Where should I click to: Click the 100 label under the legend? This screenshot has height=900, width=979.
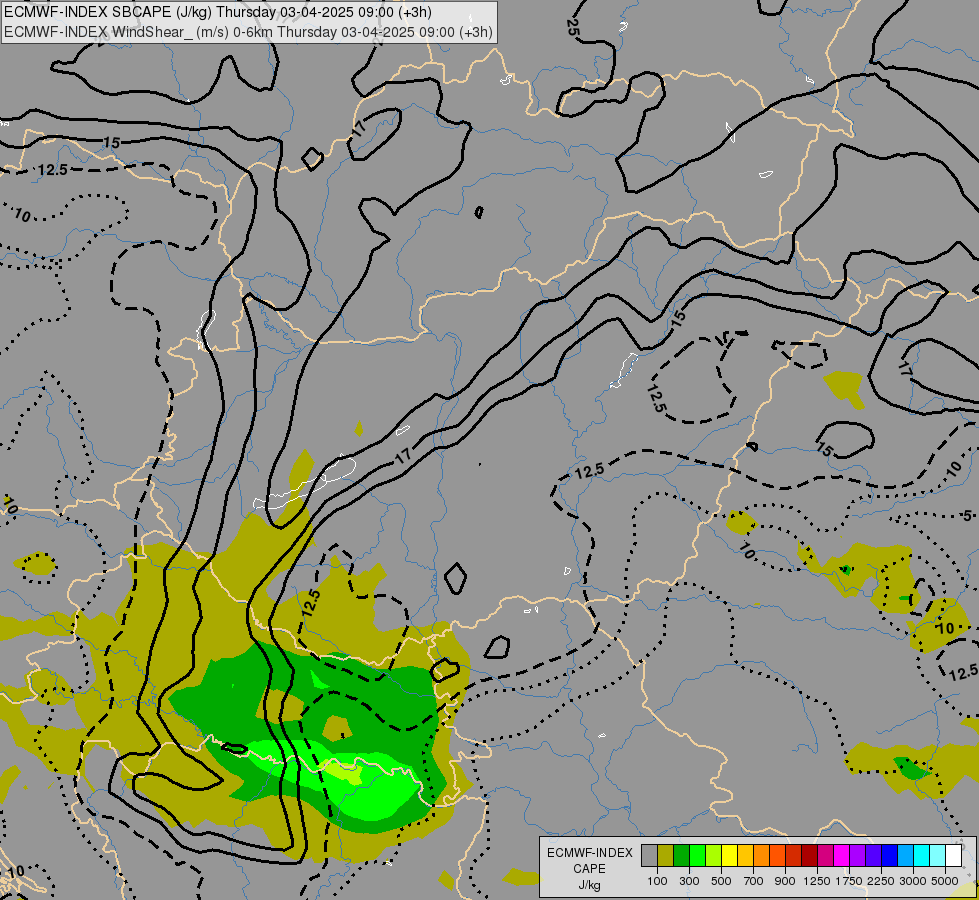point(657,881)
